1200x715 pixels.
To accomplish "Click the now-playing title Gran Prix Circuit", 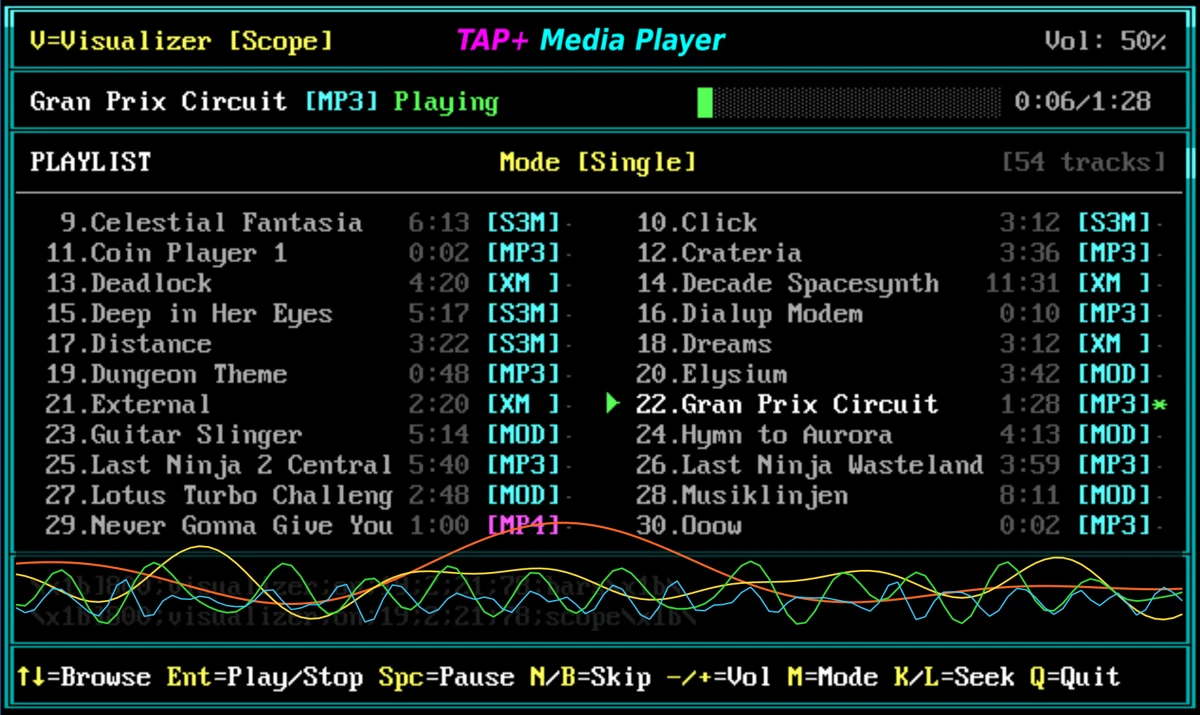I will point(158,102).
